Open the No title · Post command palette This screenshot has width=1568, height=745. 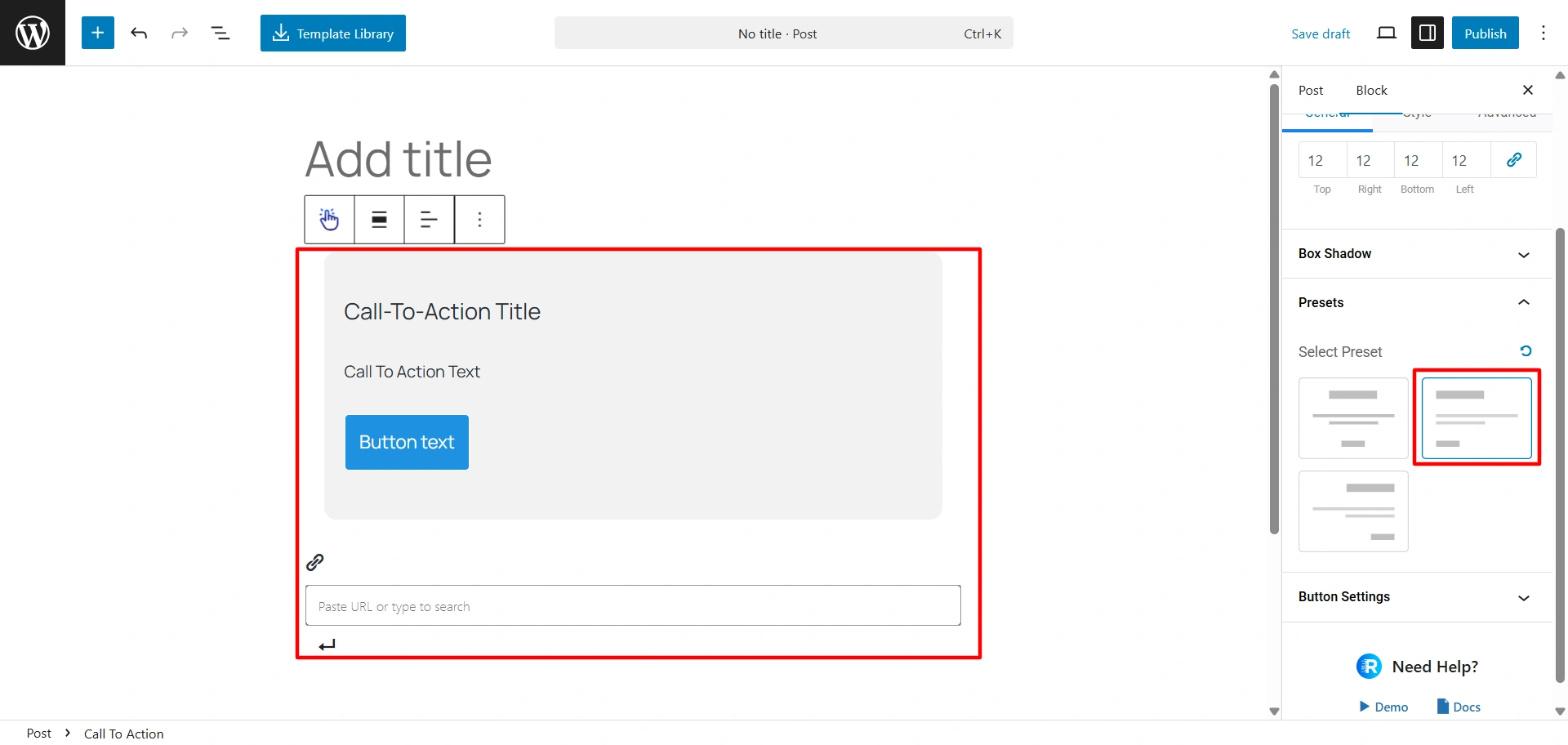click(784, 33)
